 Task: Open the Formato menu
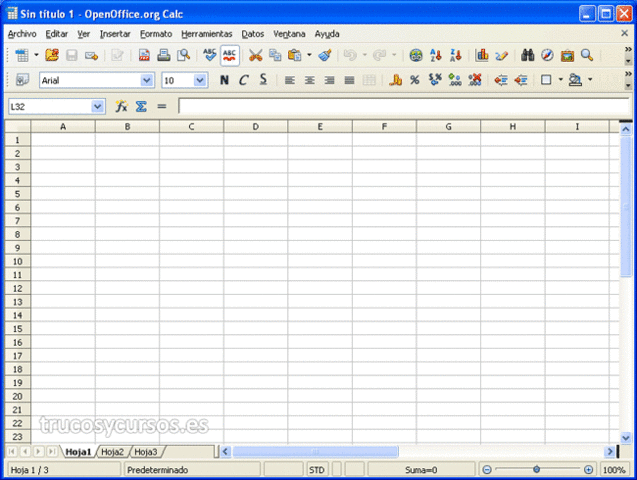click(x=156, y=34)
